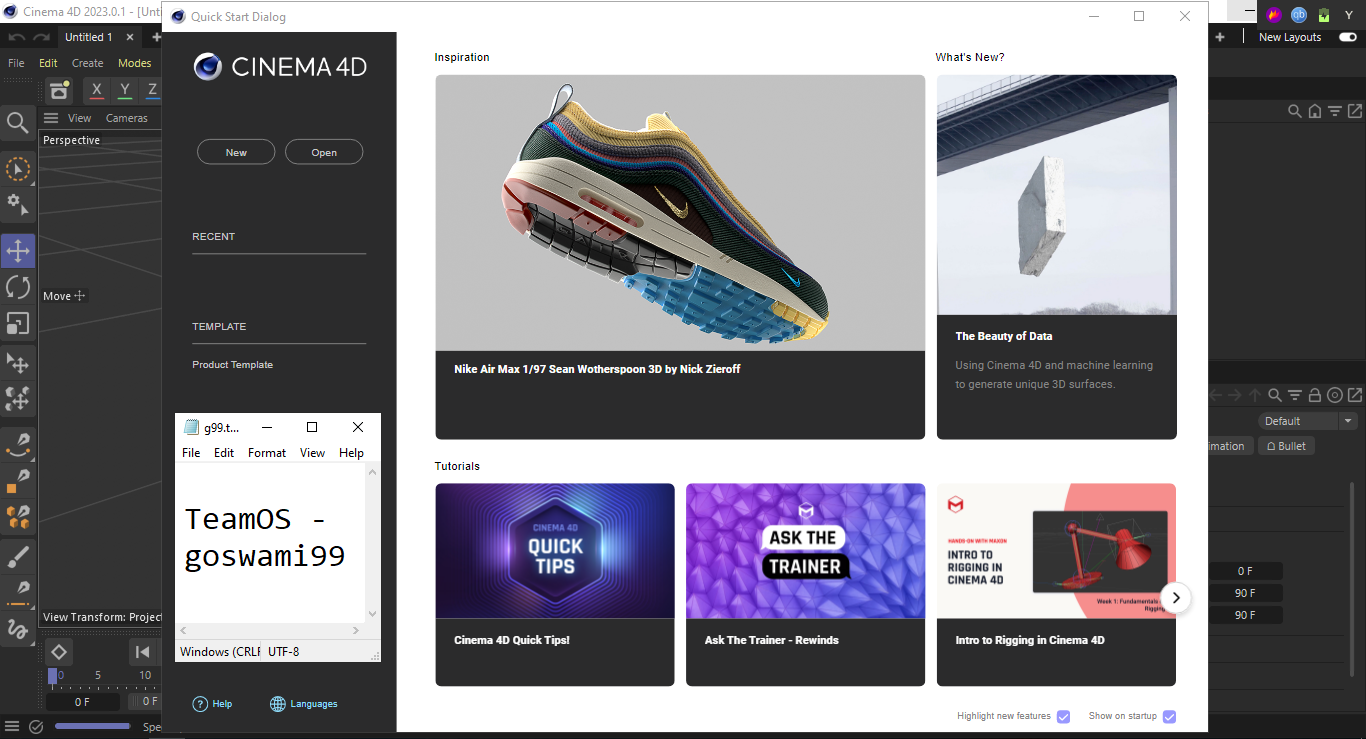Open the Create menu
The width and height of the screenshot is (1366, 739).
(87, 63)
